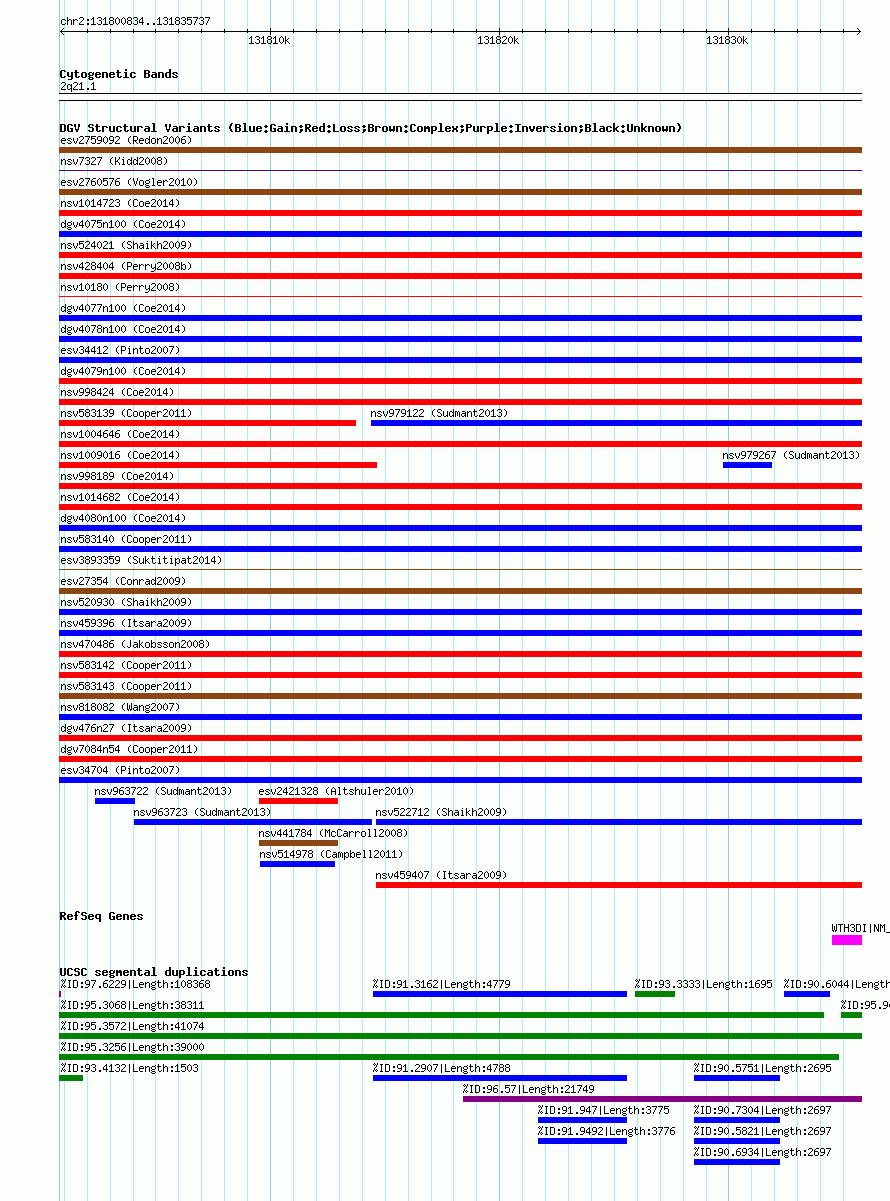Open UCSC segmental duplications track title

click(x=154, y=972)
